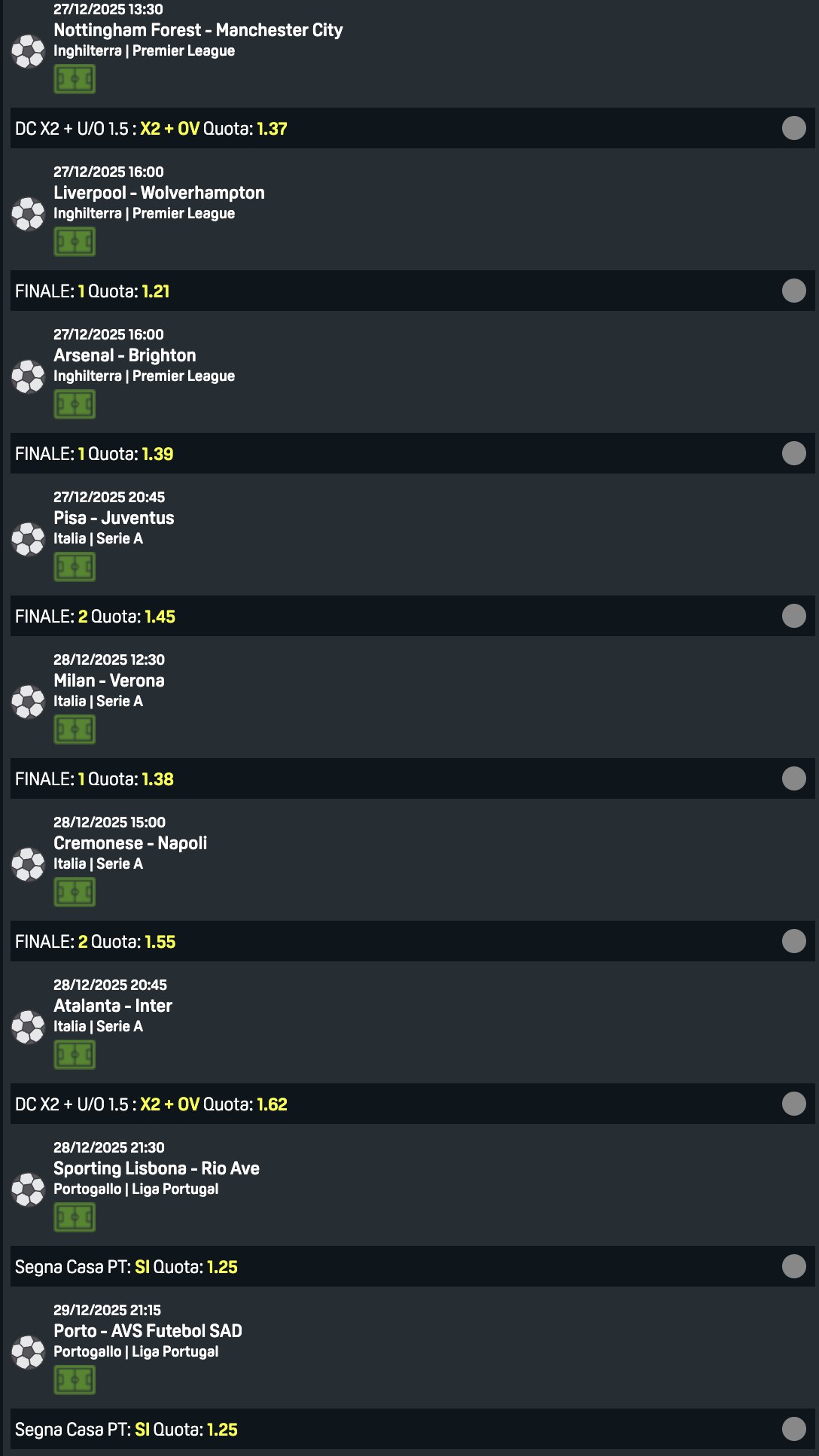Click the Milan - Verona match title
The image size is (819, 1456).
point(109,681)
